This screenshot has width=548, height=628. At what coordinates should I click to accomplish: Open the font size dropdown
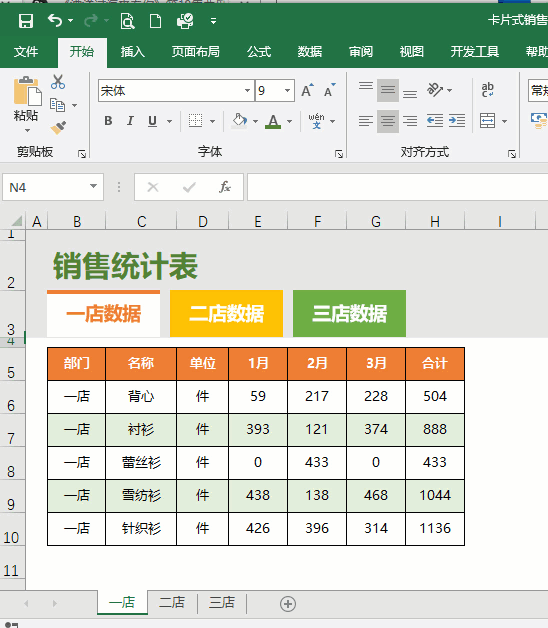click(287, 91)
